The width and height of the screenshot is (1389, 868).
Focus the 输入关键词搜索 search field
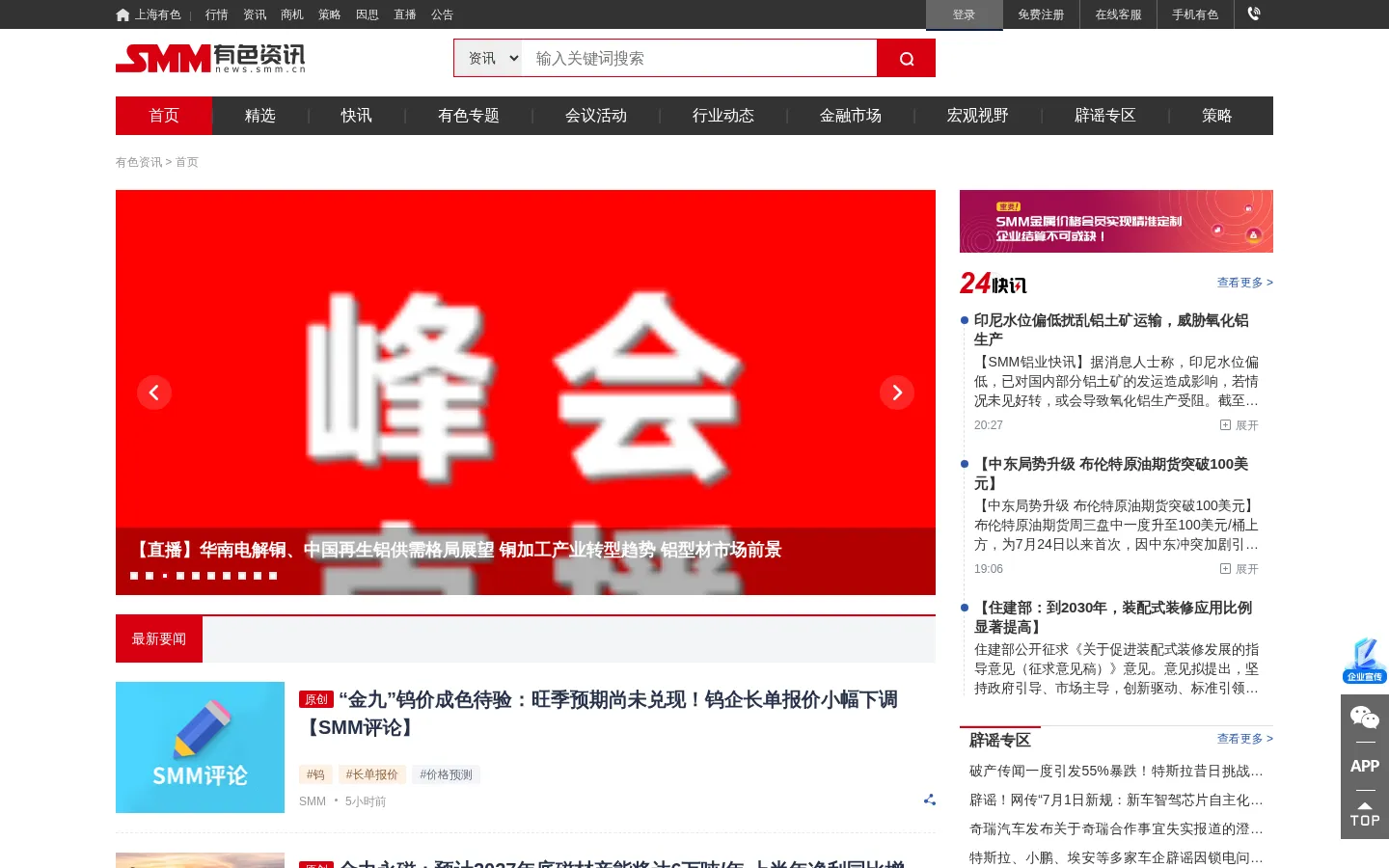[699, 58]
